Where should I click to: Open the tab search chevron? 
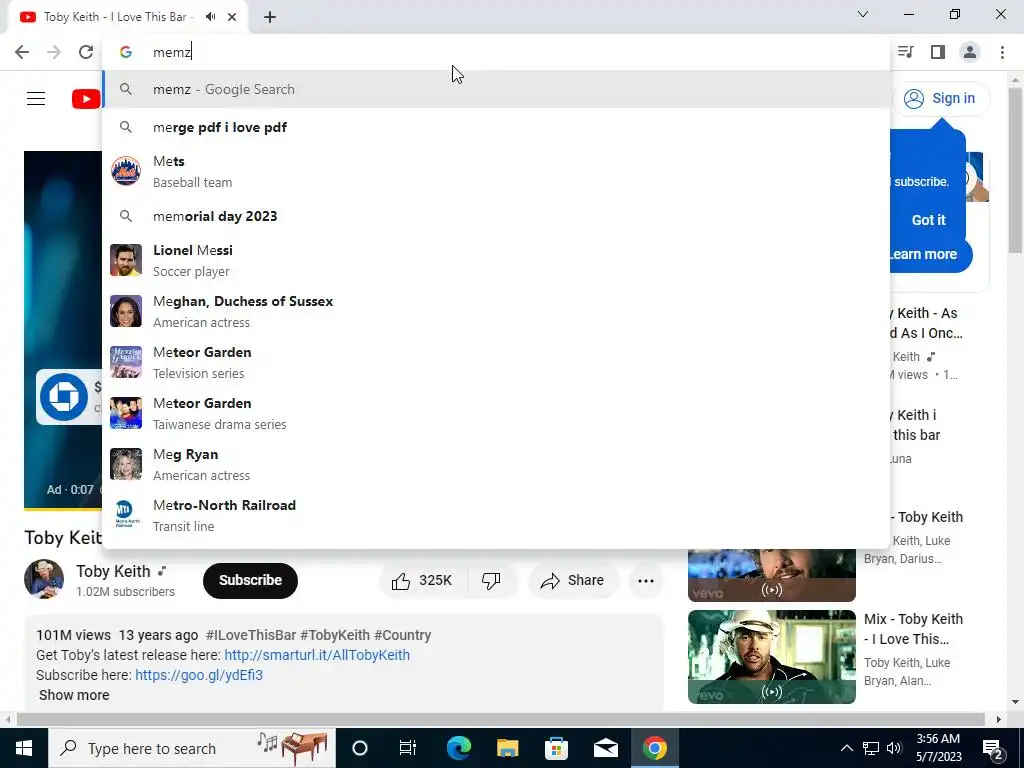click(x=863, y=14)
